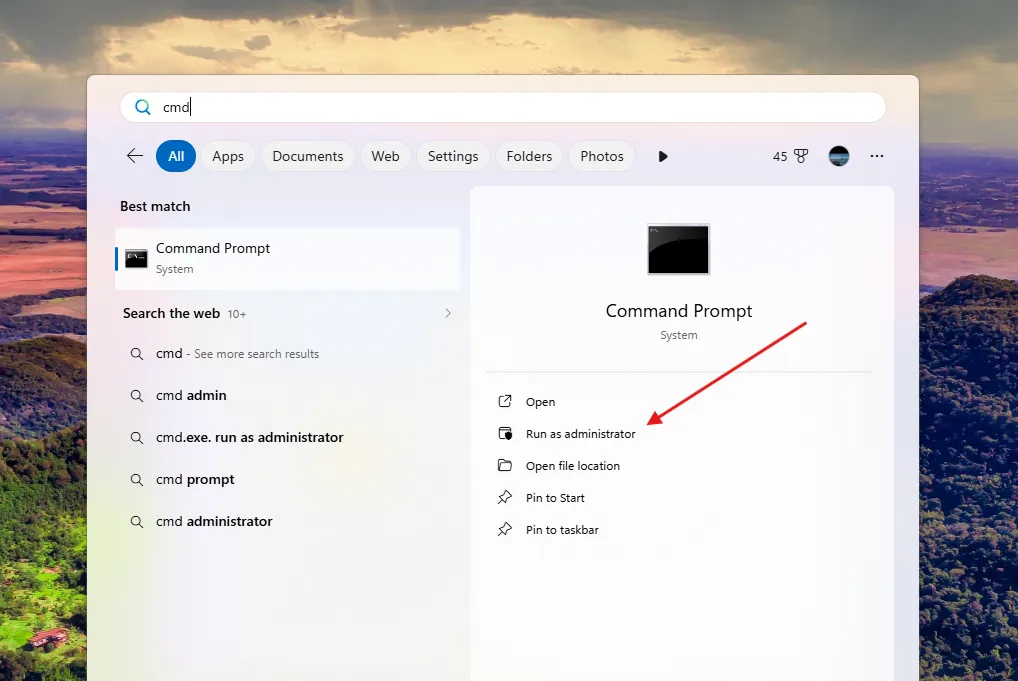This screenshot has width=1018, height=681.
Task: Select the Command Prompt best match result
Action: pyautogui.click(x=287, y=258)
